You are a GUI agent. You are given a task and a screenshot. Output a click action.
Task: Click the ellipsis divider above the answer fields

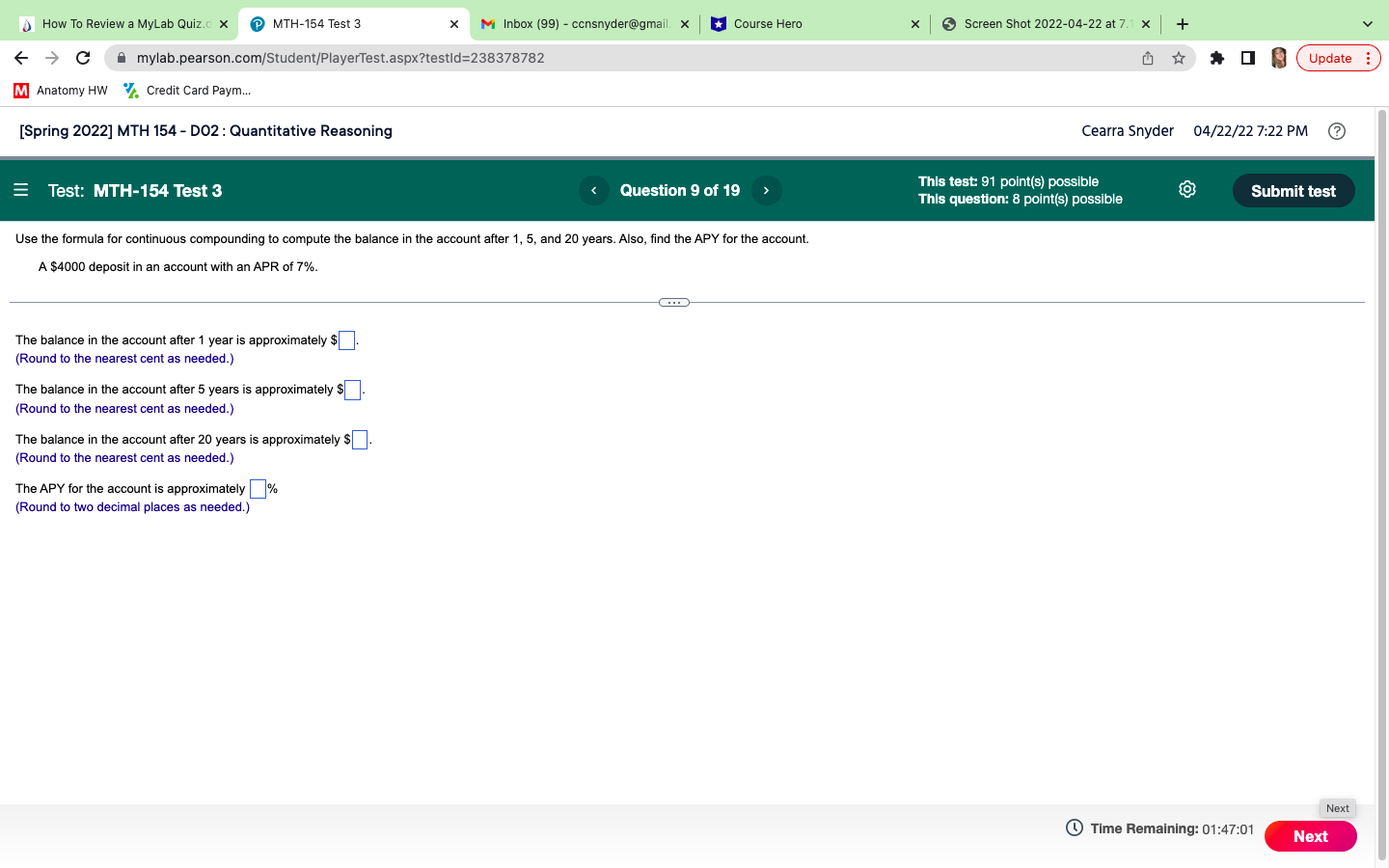673,302
